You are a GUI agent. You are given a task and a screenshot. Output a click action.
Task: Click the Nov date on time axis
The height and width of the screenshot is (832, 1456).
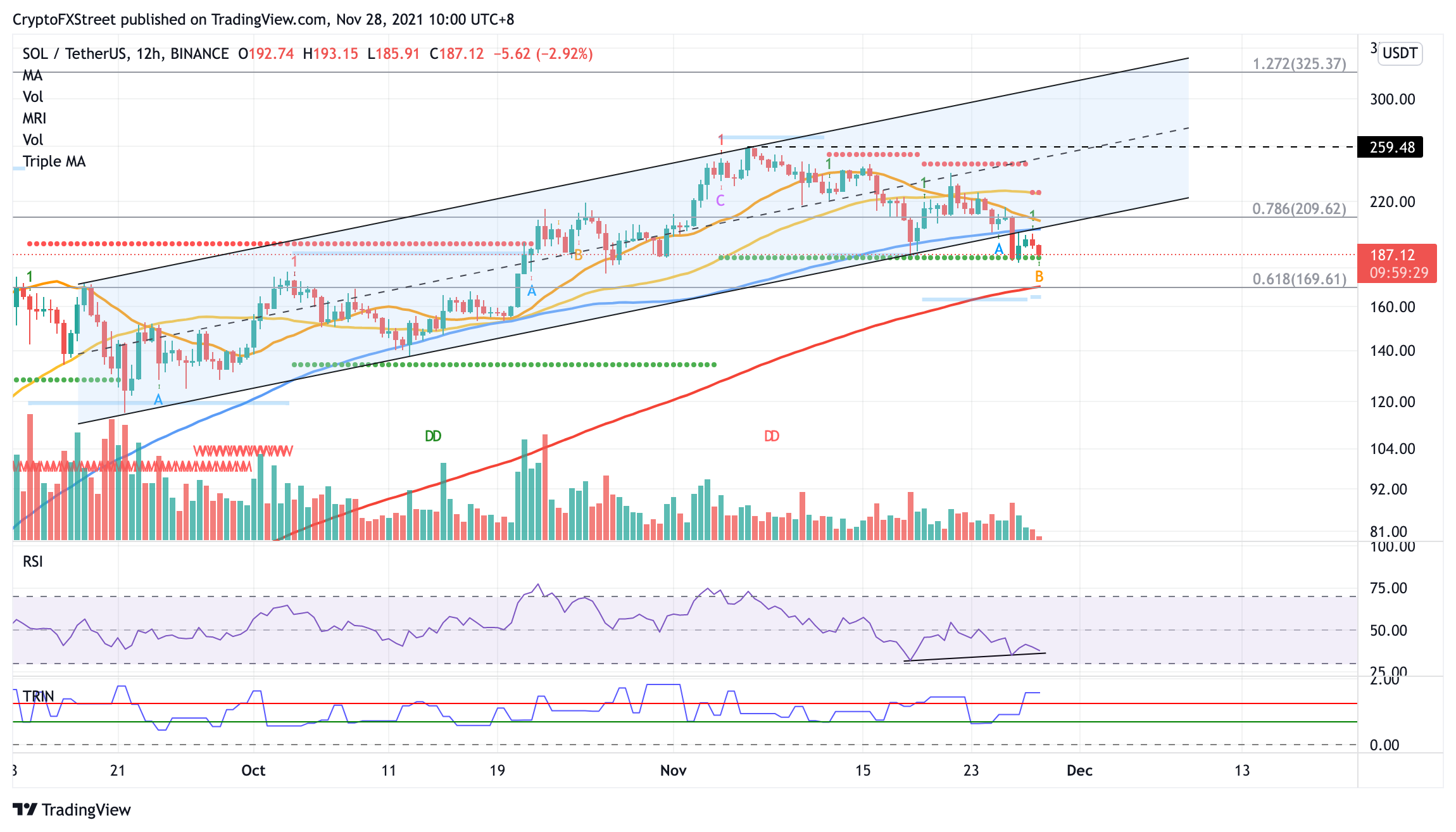pos(673,771)
